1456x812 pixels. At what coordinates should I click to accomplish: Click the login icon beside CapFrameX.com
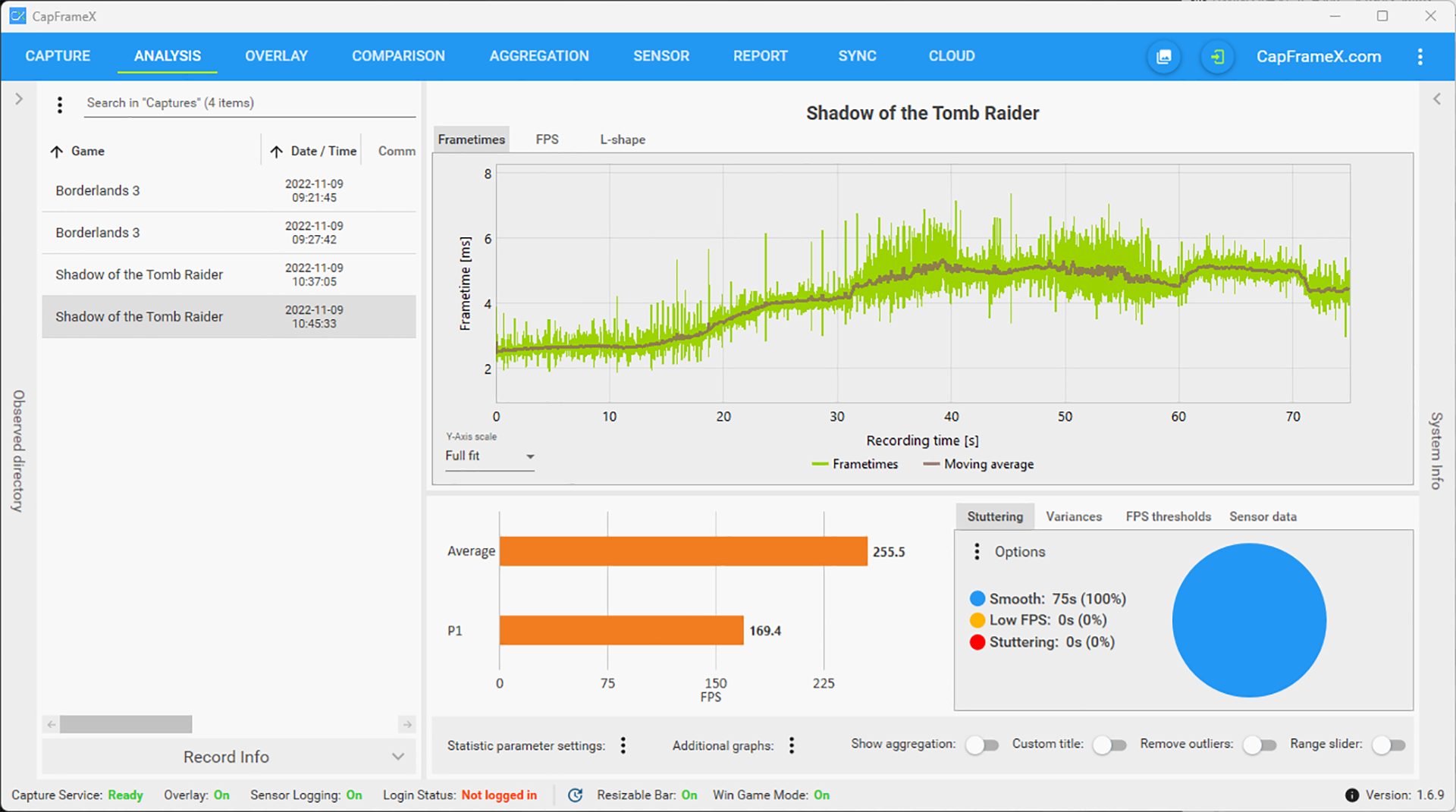pos(1217,57)
